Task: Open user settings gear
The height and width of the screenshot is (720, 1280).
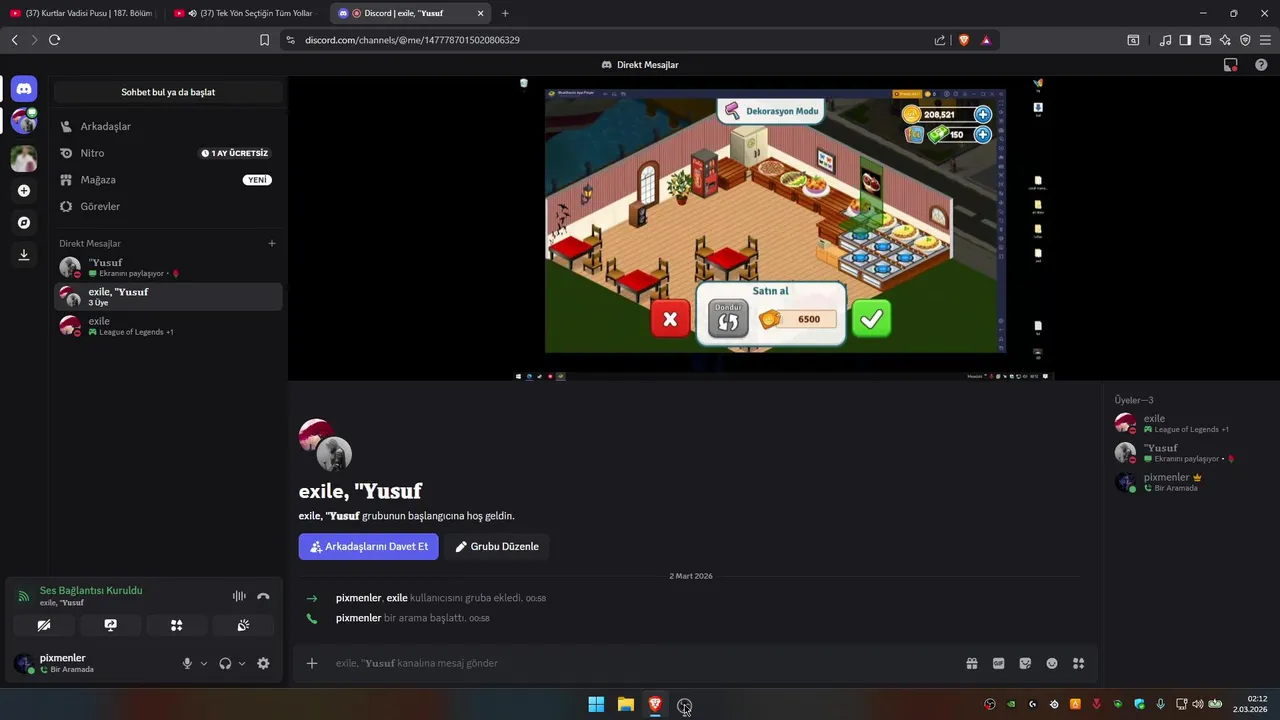Action: coord(263,663)
